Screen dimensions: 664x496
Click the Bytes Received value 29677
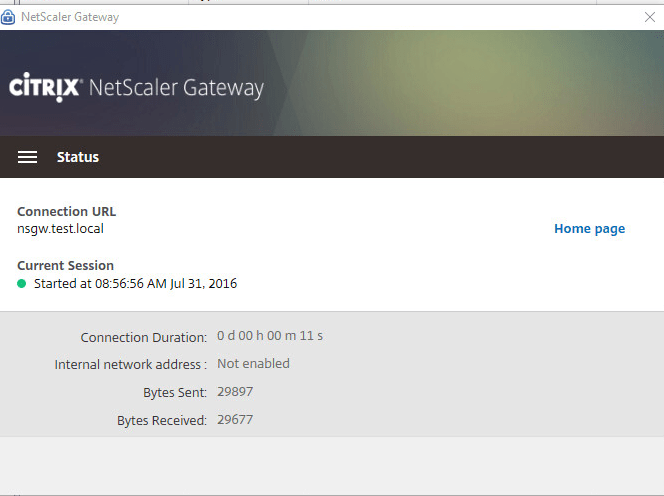(235, 420)
